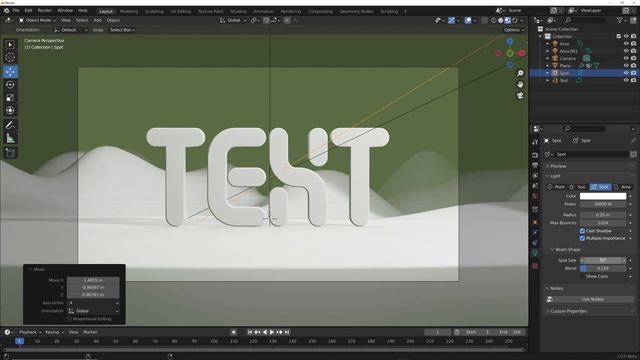Toggle camera view with camera icon
The width and height of the screenshot is (640, 360).
[x=520, y=96]
